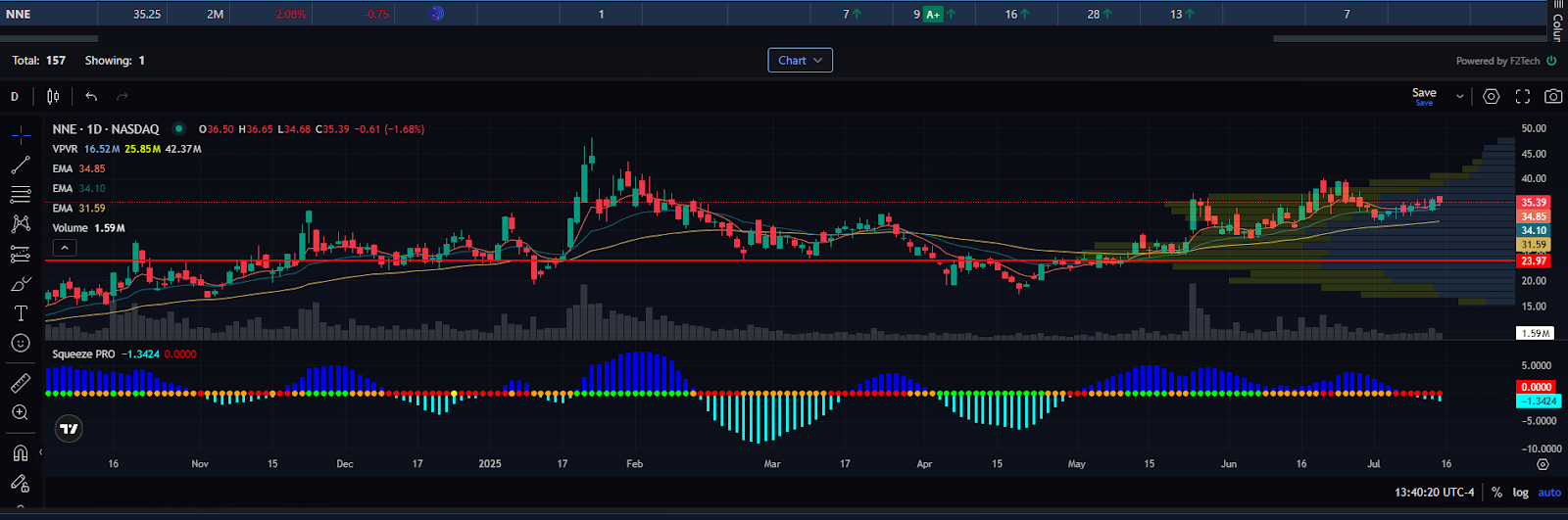This screenshot has height=520, width=1568.
Task: Toggle magnet mode for drawings
Action: 21,452
